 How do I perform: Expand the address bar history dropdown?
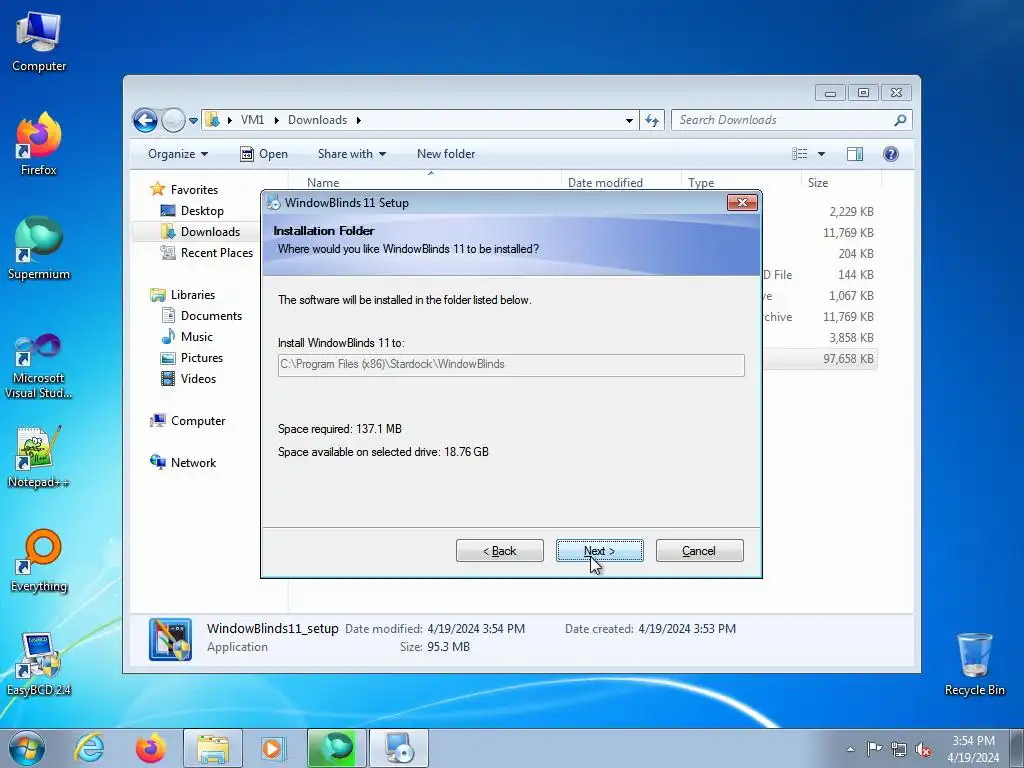point(629,120)
